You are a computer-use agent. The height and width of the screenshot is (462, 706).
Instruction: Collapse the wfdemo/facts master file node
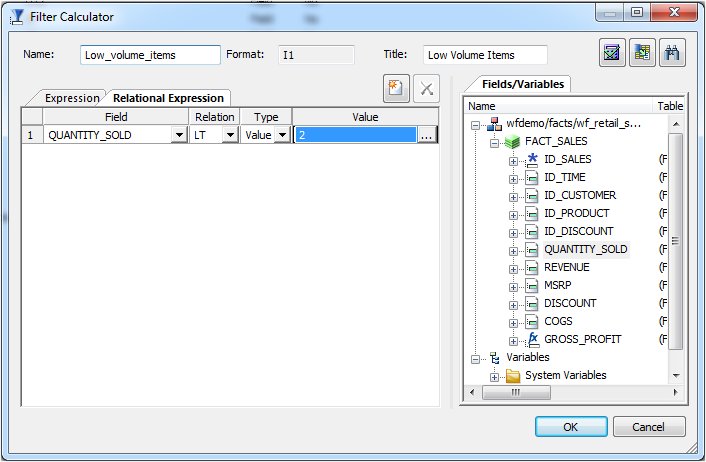475,125
